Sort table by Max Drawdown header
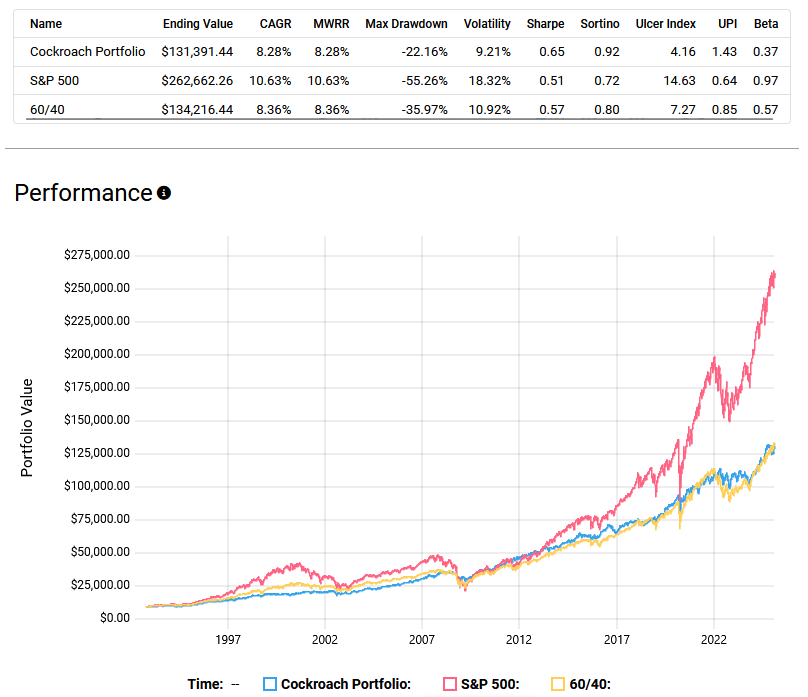The width and height of the screenshot is (808, 697). tap(407, 24)
